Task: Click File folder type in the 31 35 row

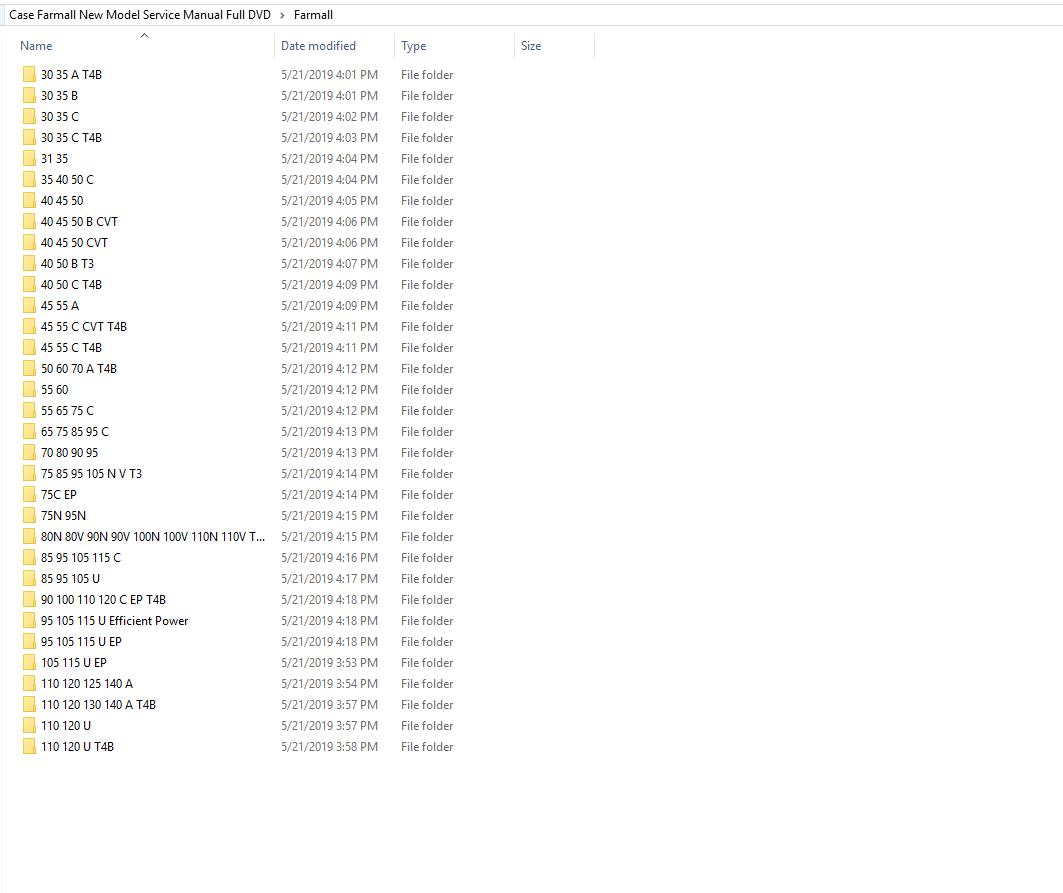Action: click(x=427, y=159)
